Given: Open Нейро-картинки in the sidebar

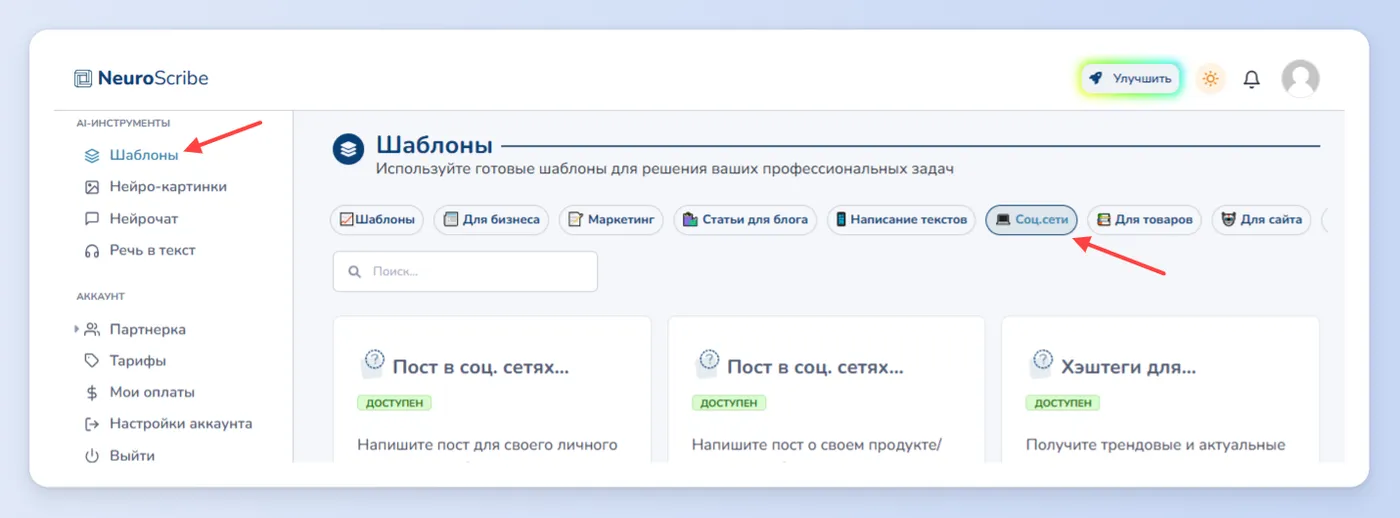Looking at the screenshot, I should (x=168, y=186).
